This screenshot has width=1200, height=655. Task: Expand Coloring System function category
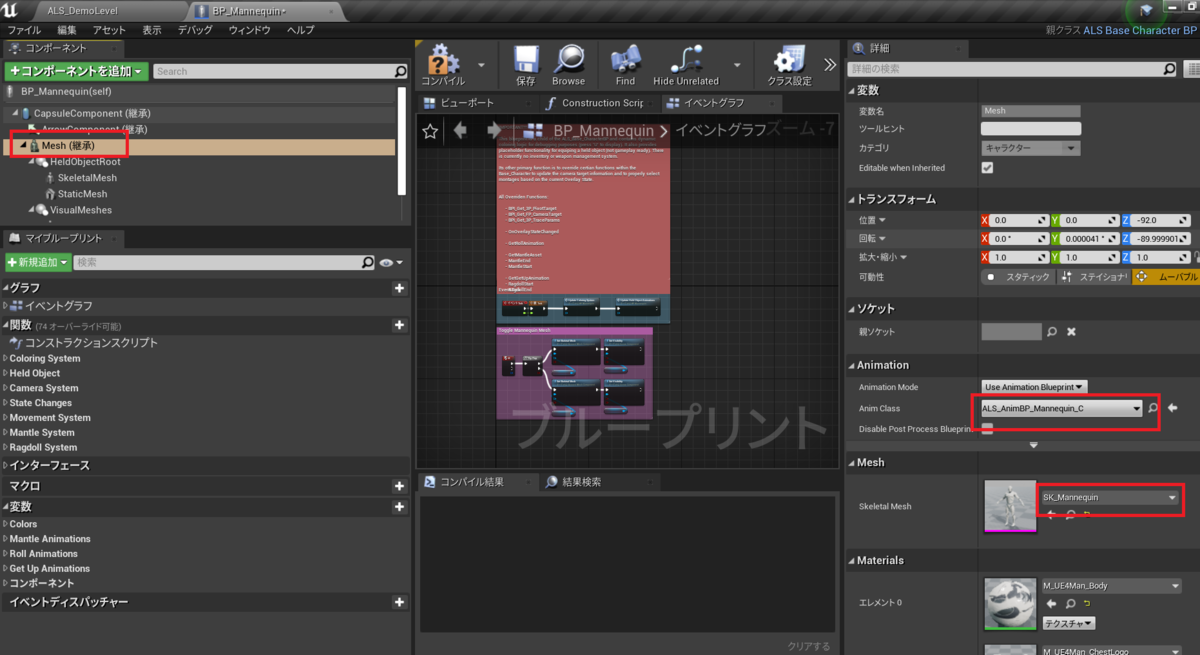click(x=6, y=358)
